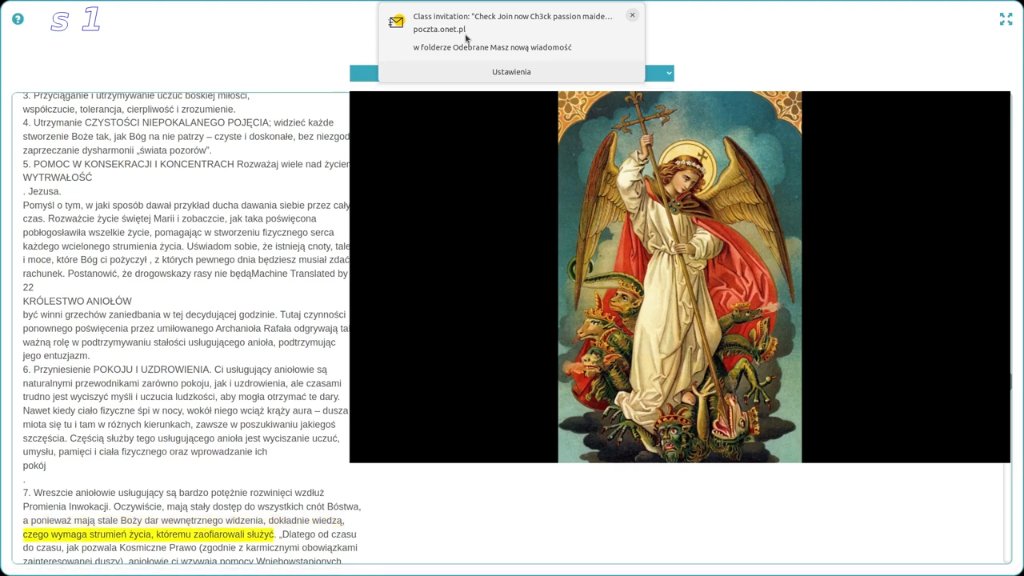Expand the teal bar dropdown arrow

pos(669,73)
